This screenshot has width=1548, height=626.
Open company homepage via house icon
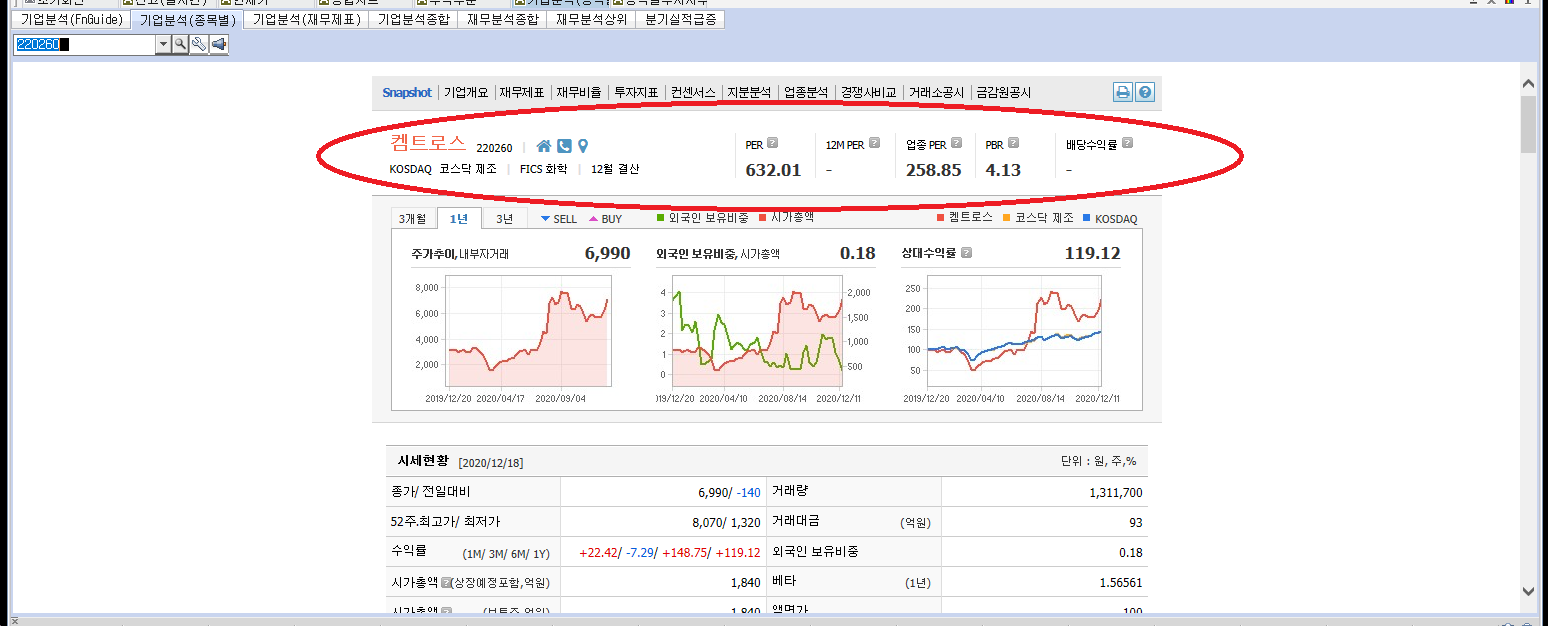pos(544,146)
